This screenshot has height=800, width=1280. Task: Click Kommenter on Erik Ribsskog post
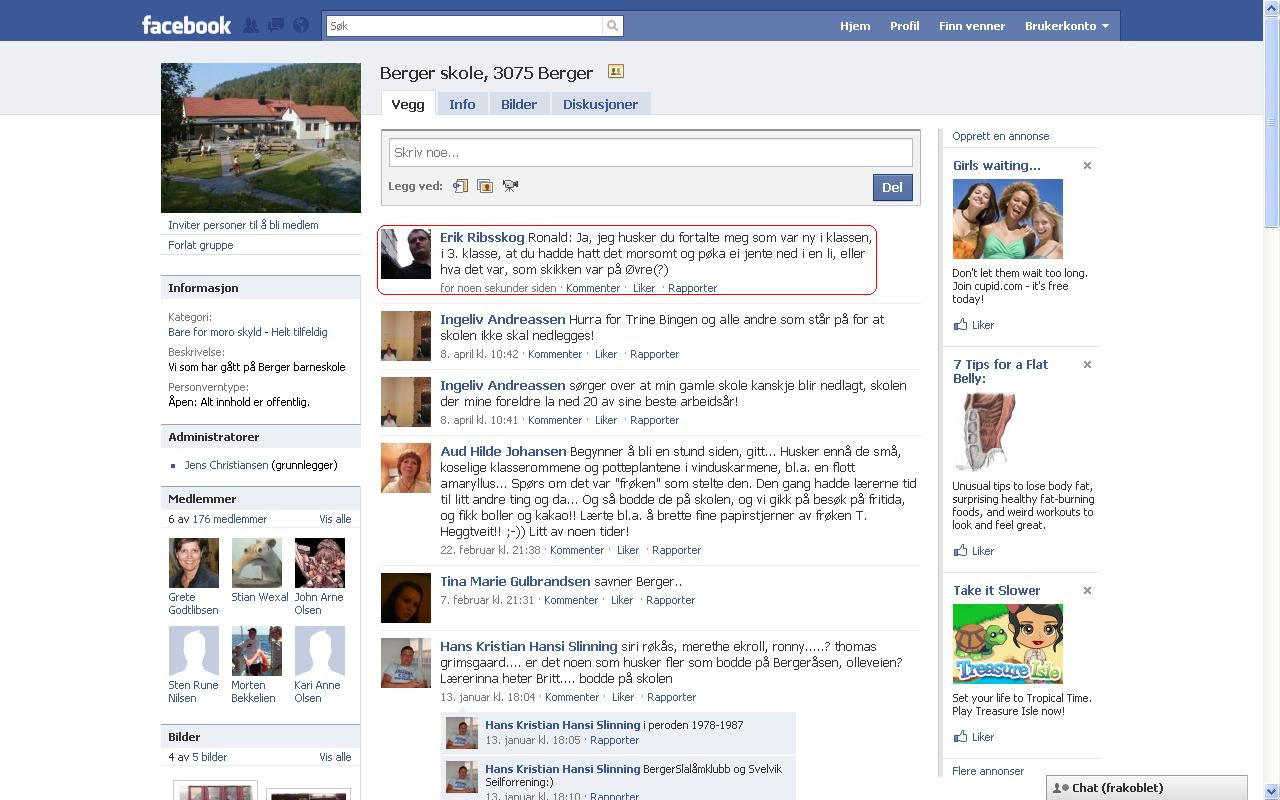[593, 288]
